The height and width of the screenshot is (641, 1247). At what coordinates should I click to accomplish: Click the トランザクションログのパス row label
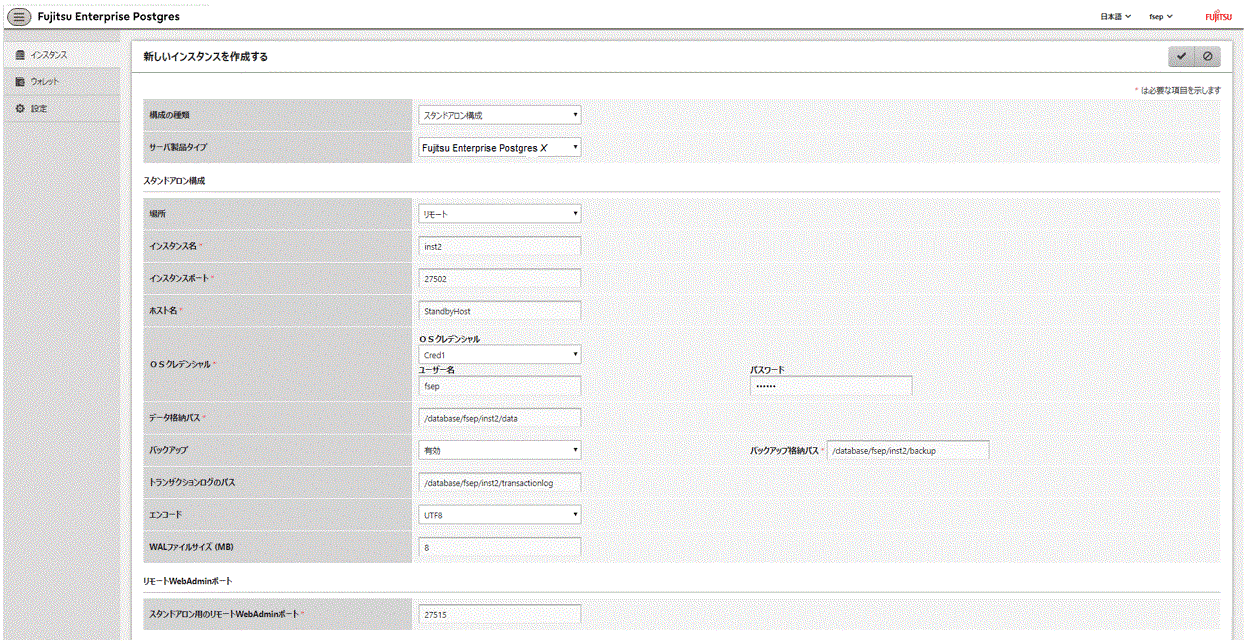192,482
